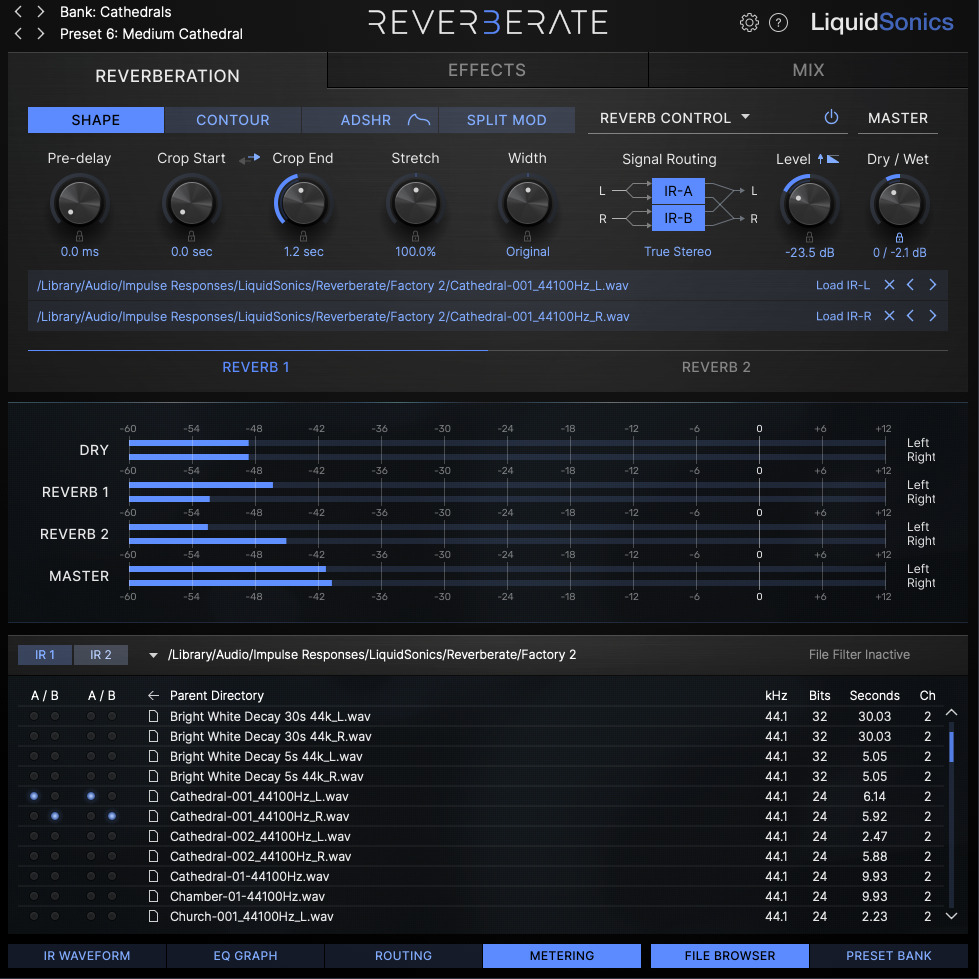Click the Parent Directory back arrow icon

[x=153, y=696]
